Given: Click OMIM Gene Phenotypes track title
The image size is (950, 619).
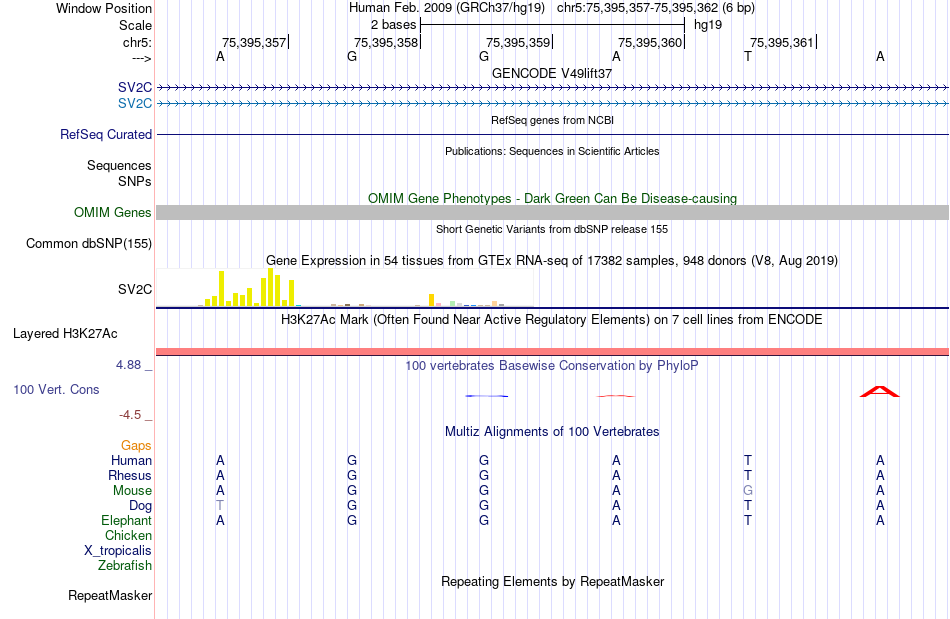Looking at the screenshot, I should coord(552,199).
